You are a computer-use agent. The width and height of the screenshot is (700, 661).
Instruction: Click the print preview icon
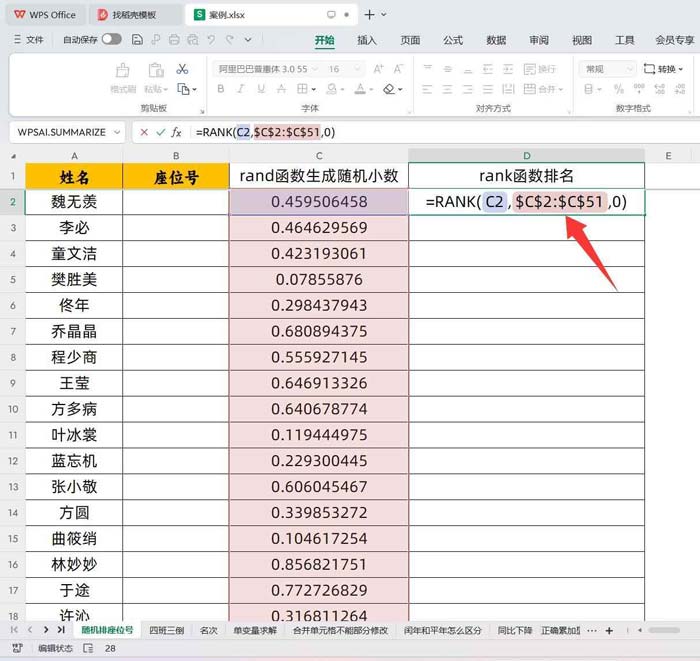click(x=192, y=40)
